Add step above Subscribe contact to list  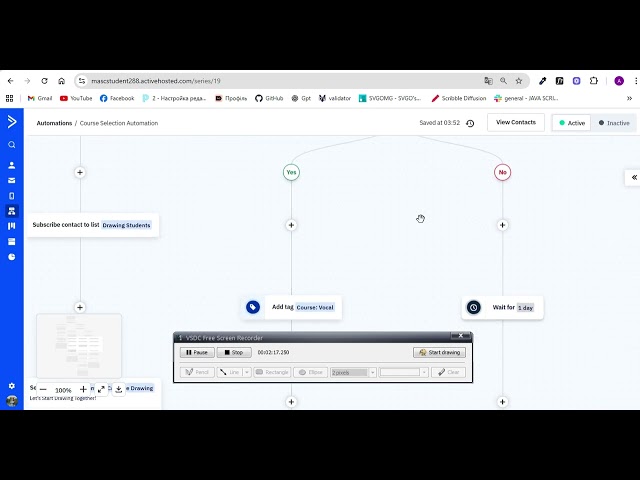[x=80, y=172]
